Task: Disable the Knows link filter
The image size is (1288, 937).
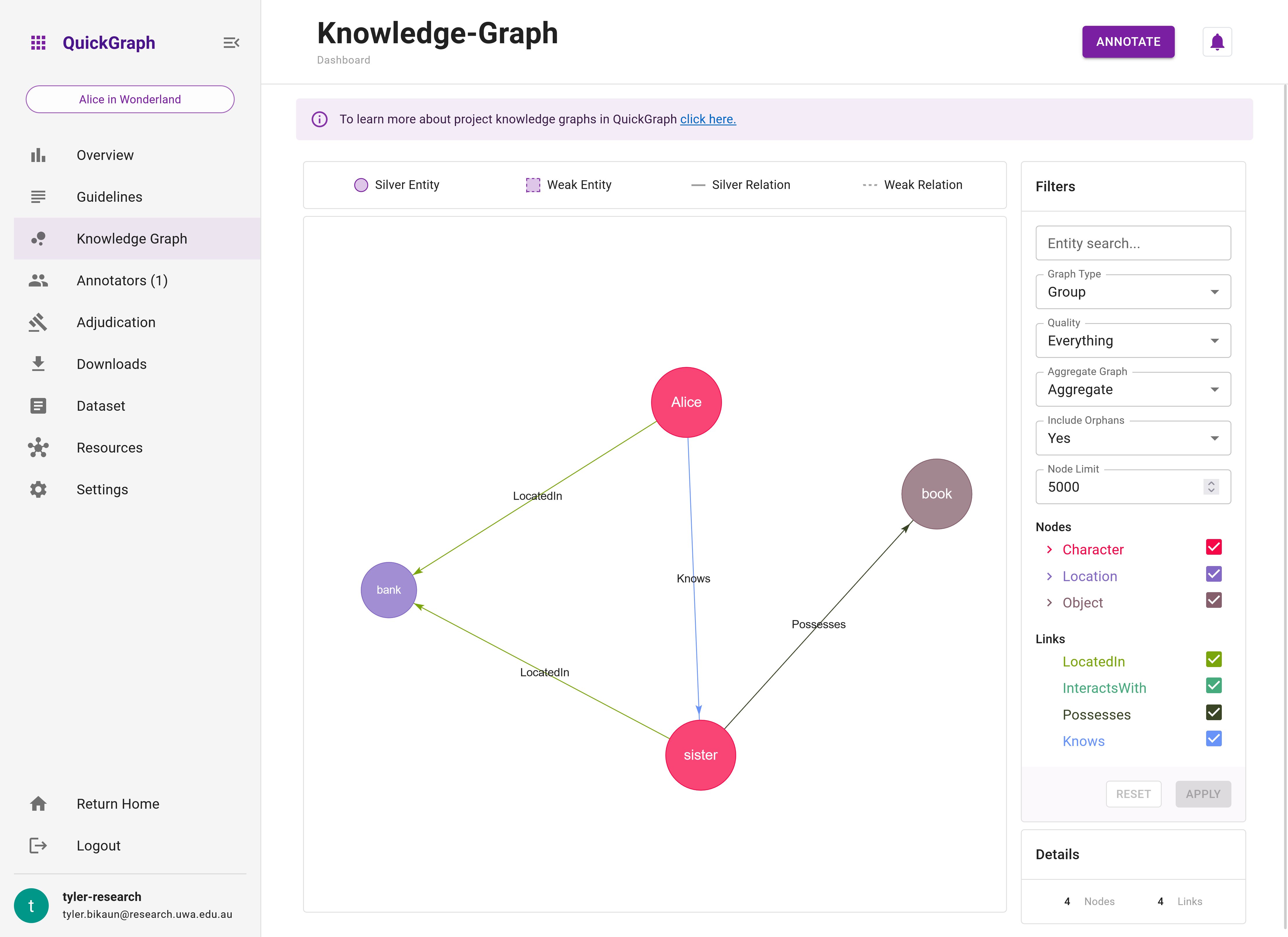Action: pyautogui.click(x=1214, y=738)
